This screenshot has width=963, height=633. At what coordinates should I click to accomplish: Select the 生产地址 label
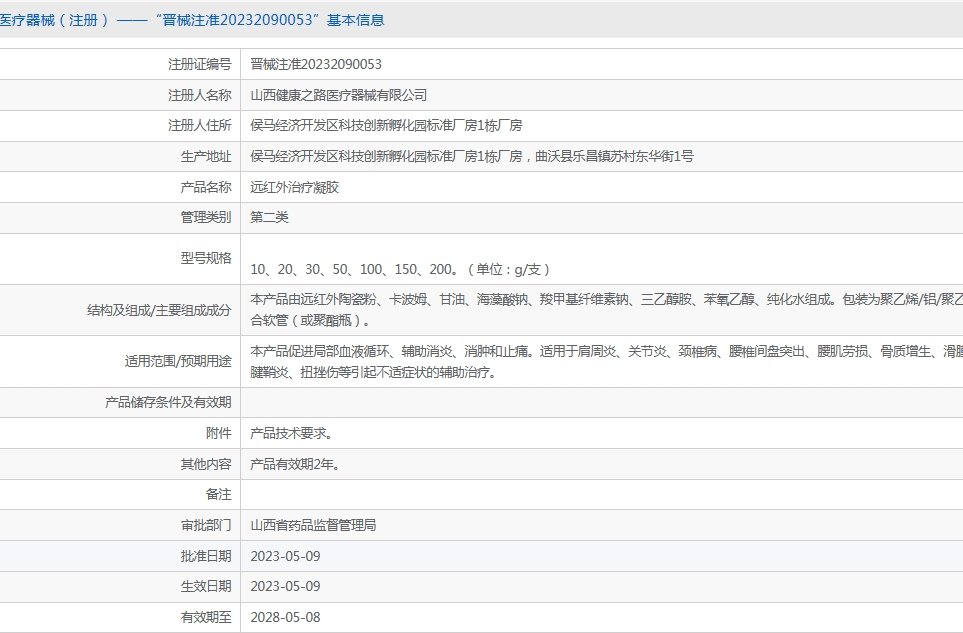[x=206, y=157]
